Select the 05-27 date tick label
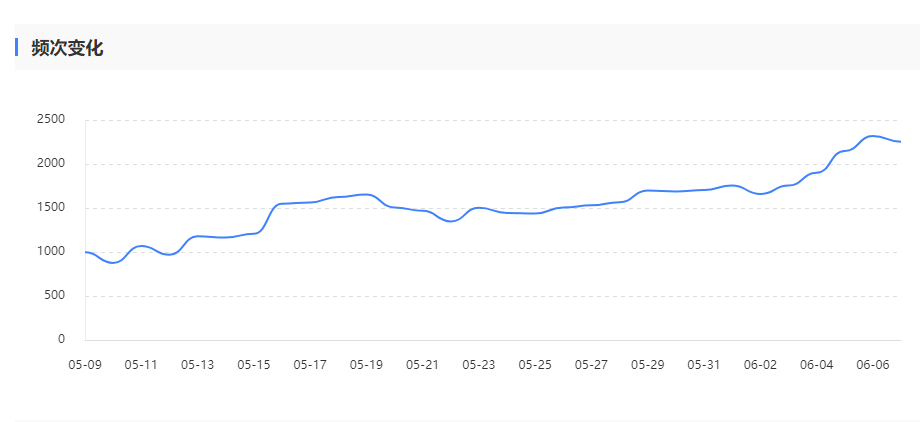 [x=592, y=365]
